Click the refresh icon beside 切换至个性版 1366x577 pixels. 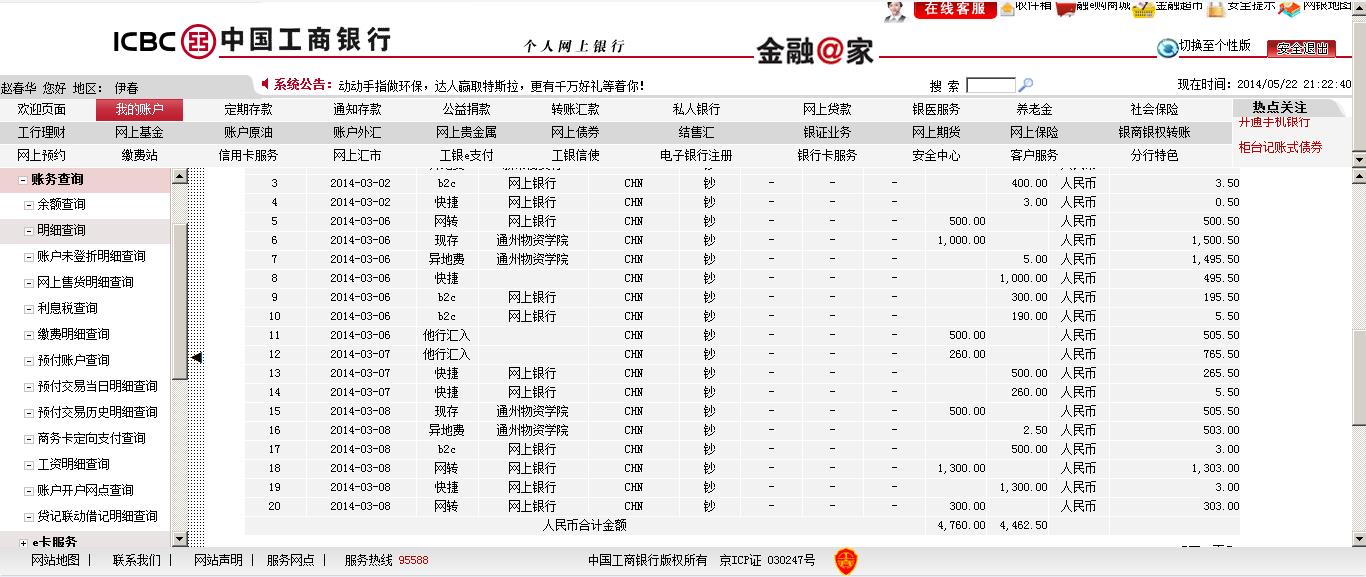pos(1167,47)
